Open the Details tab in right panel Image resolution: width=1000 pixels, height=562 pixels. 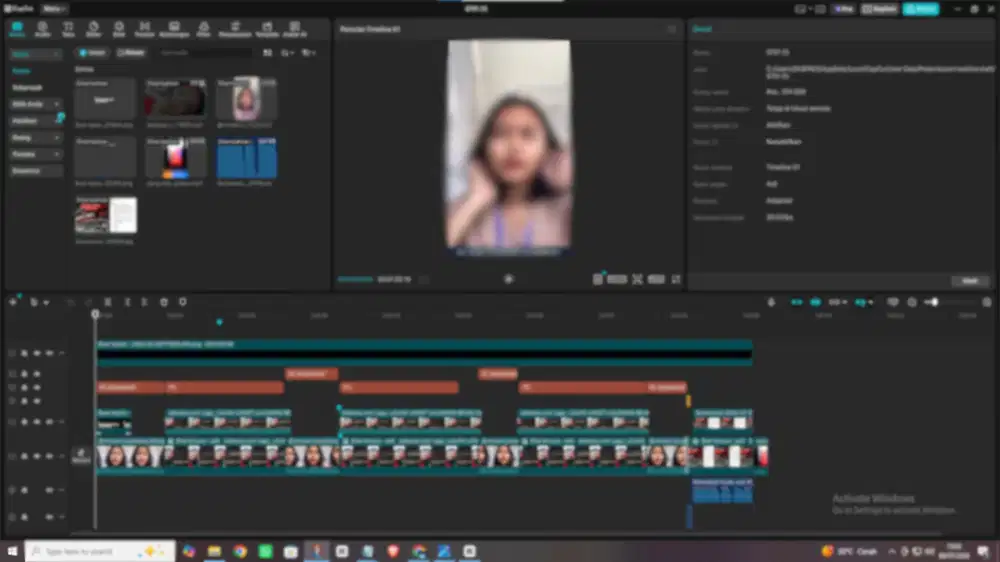click(x=702, y=29)
